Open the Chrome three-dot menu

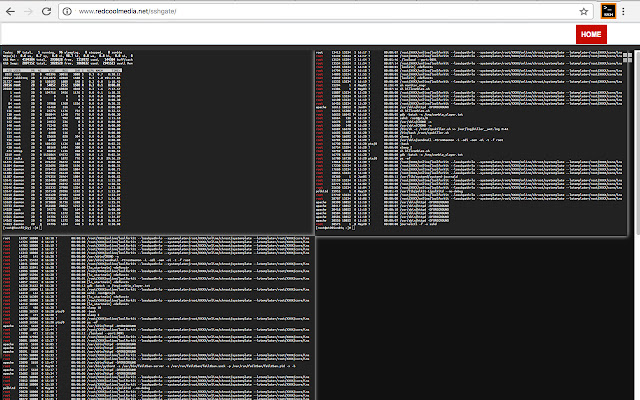click(623, 11)
